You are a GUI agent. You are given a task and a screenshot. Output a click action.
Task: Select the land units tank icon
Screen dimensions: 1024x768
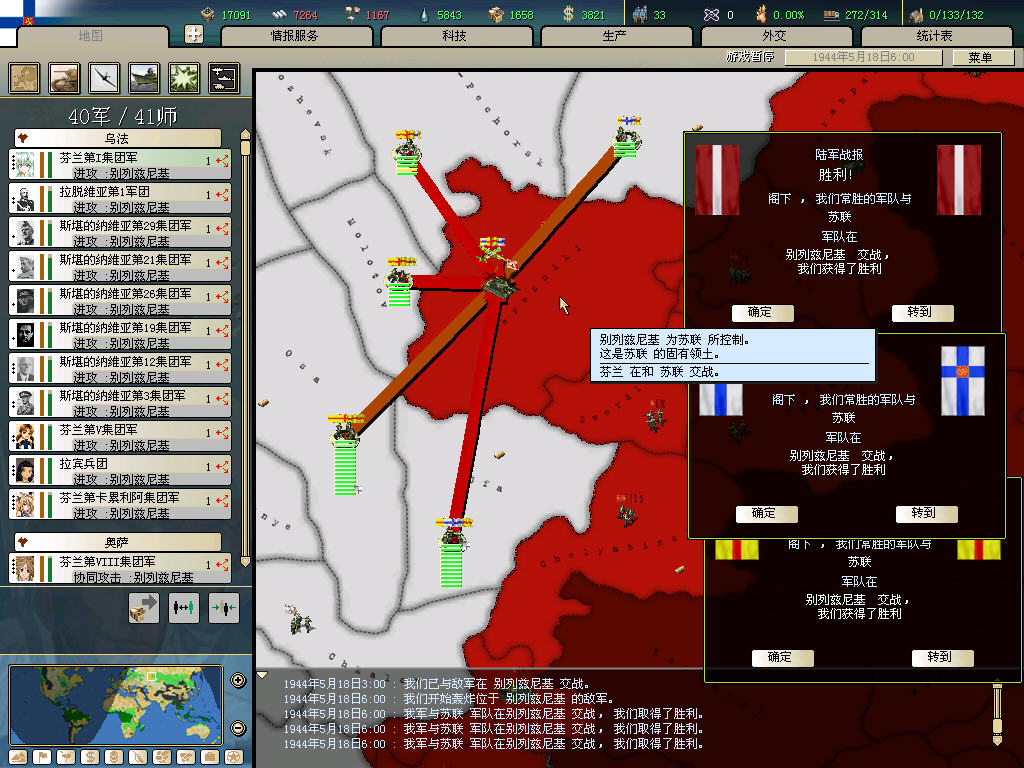(x=64, y=78)
